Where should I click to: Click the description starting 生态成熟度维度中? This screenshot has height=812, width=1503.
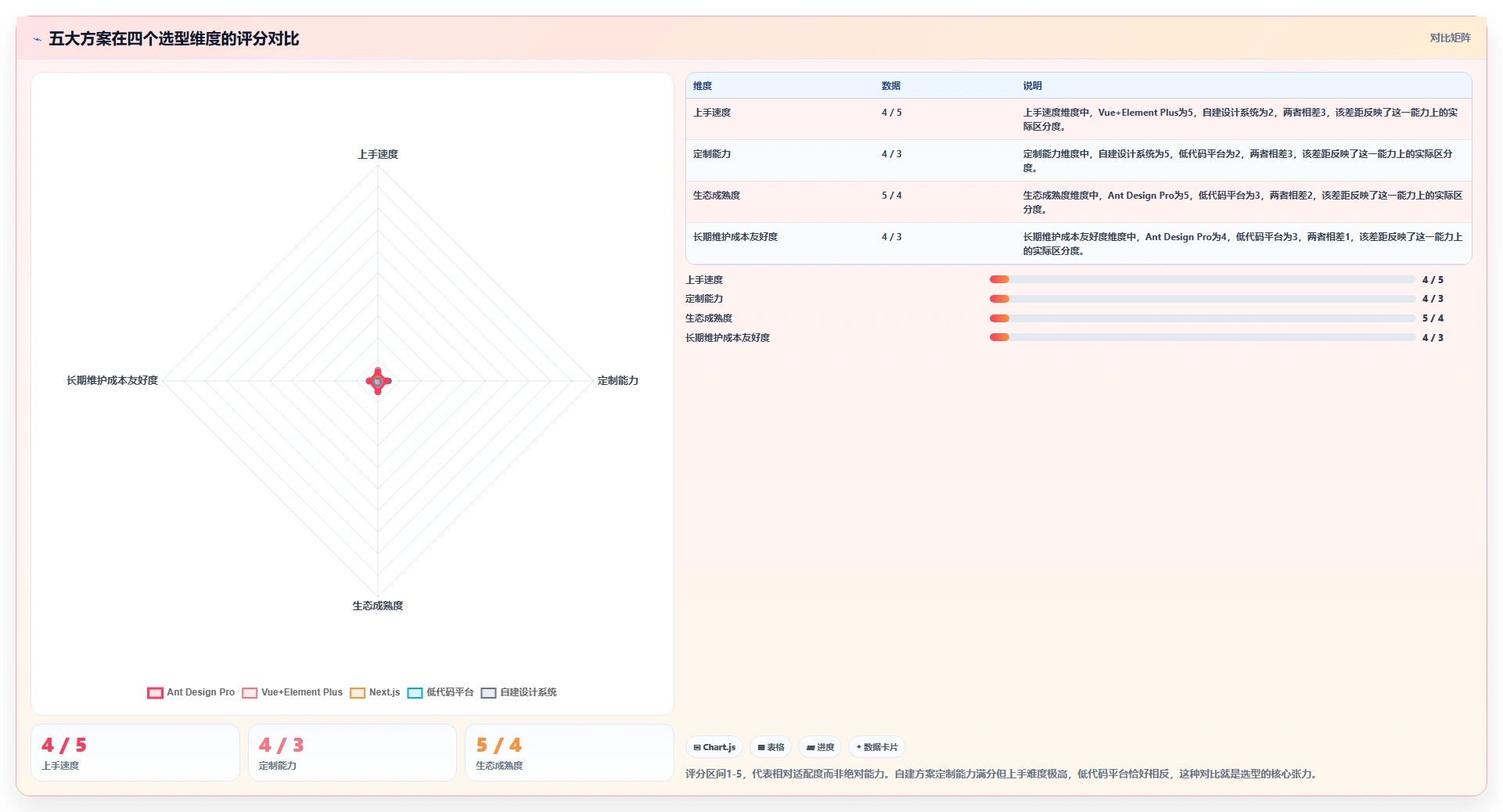click(x=1242, y=203)
